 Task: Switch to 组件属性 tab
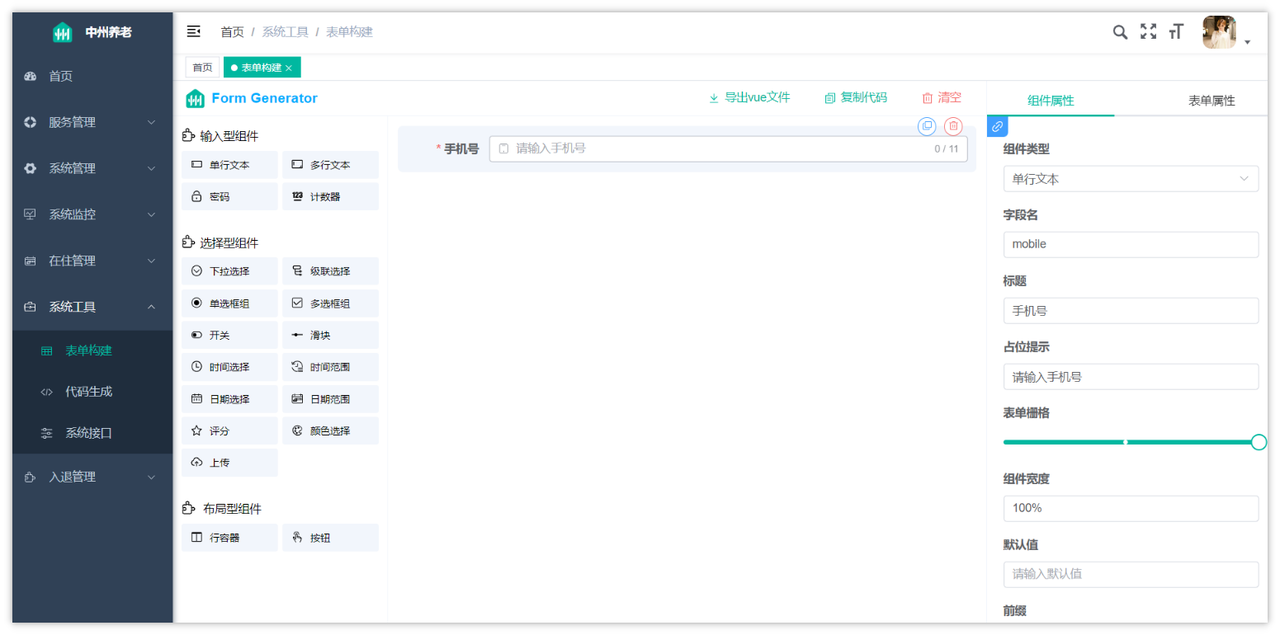click(x=1050, y=101)
